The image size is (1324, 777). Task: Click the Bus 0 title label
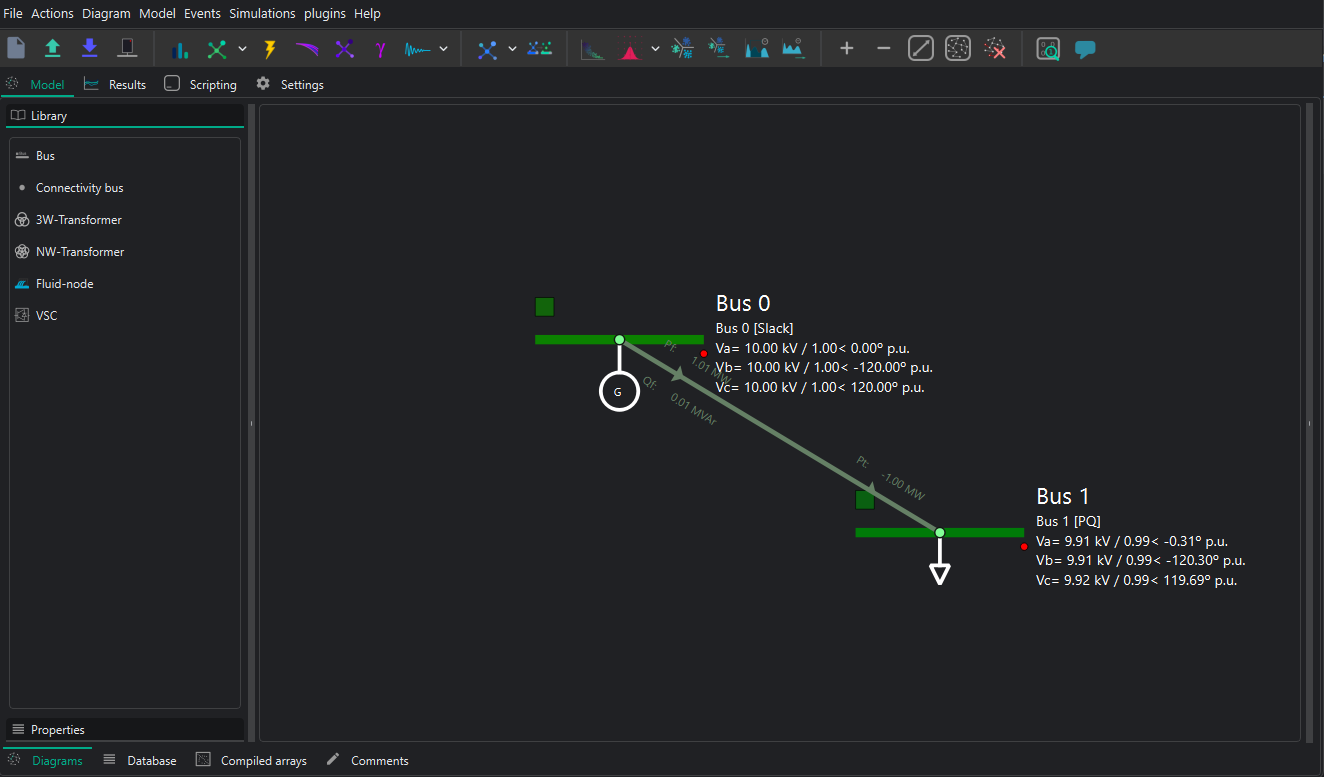(743, 303)
